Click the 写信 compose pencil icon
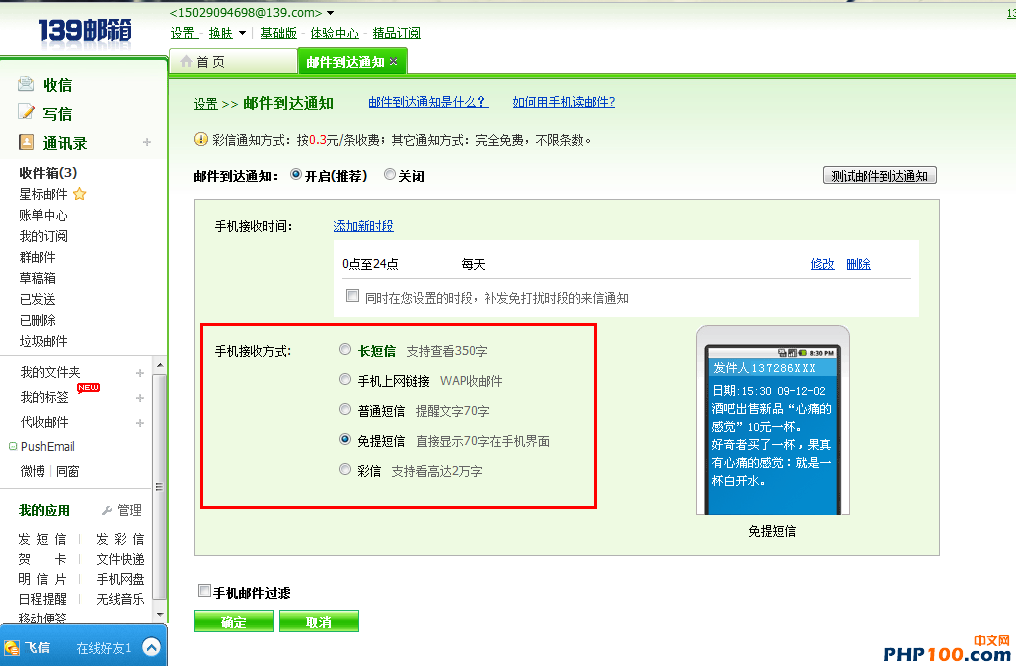1016x666 pixels. click(26, 113)
